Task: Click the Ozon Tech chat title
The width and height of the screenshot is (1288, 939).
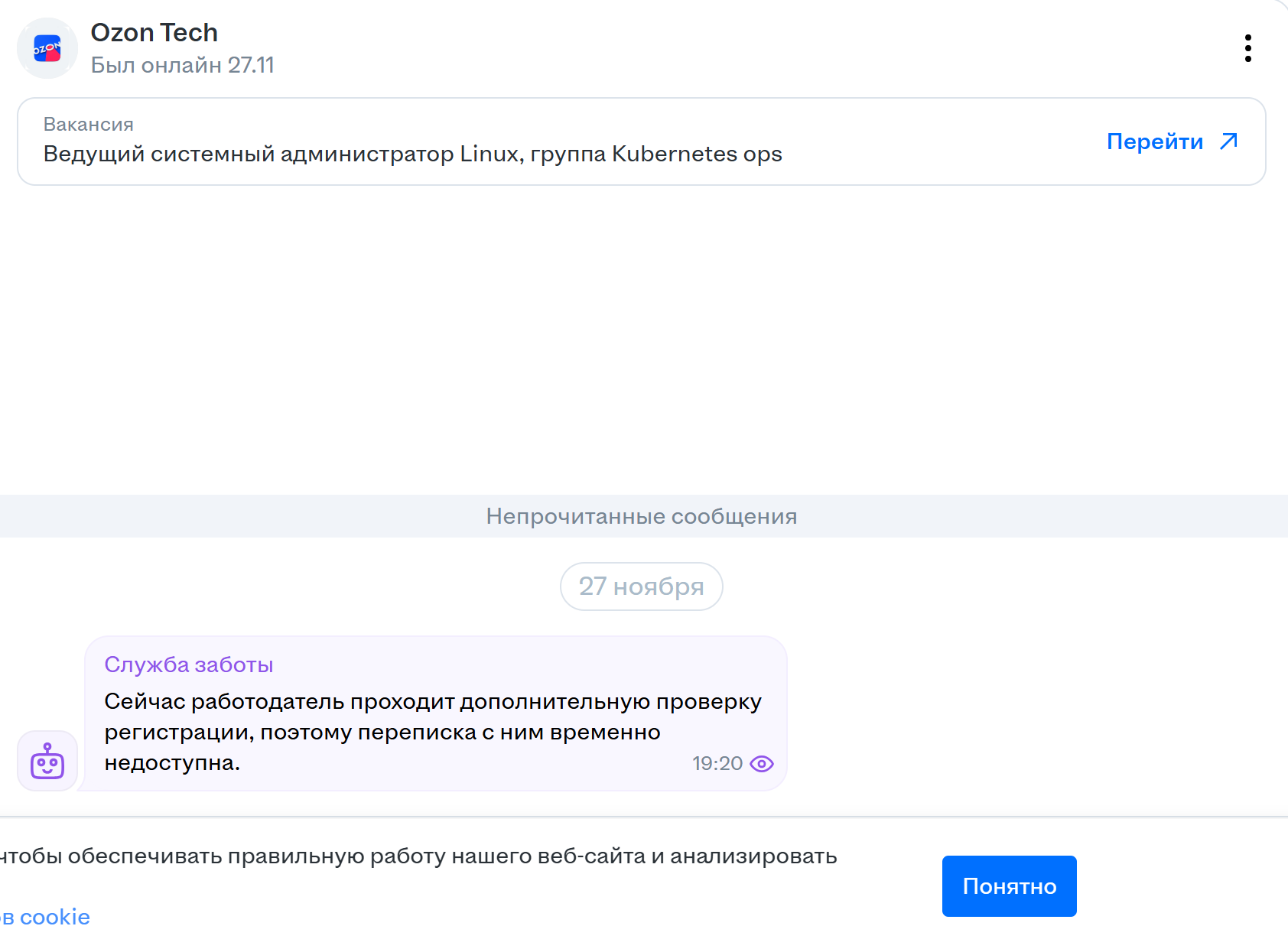Action: (154, 33)
